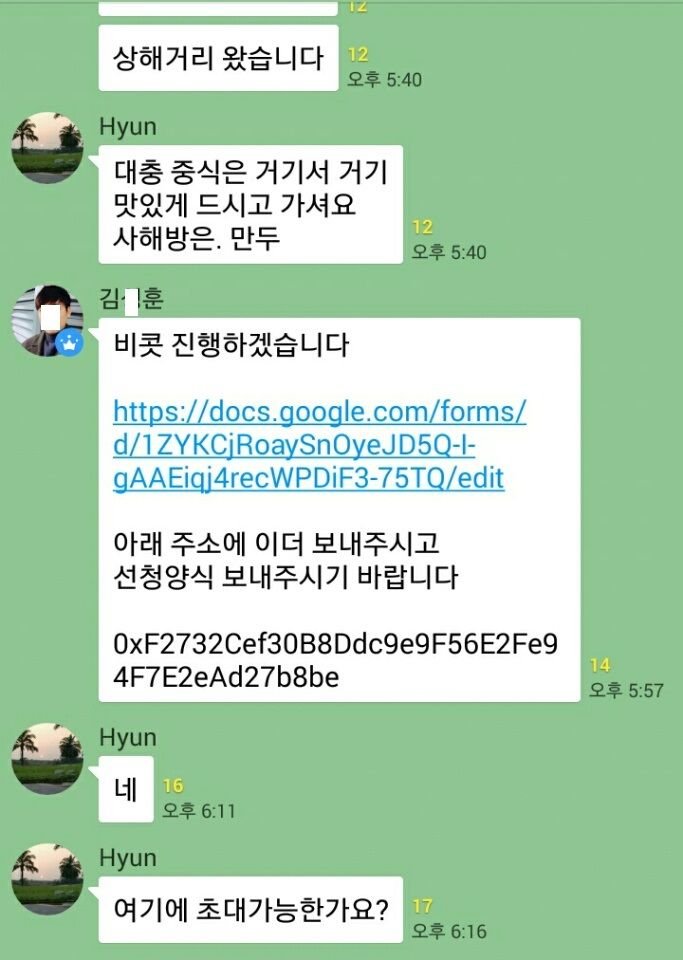Tap the 김훈 sender name label
683x960 pixels.
[132, 299]
